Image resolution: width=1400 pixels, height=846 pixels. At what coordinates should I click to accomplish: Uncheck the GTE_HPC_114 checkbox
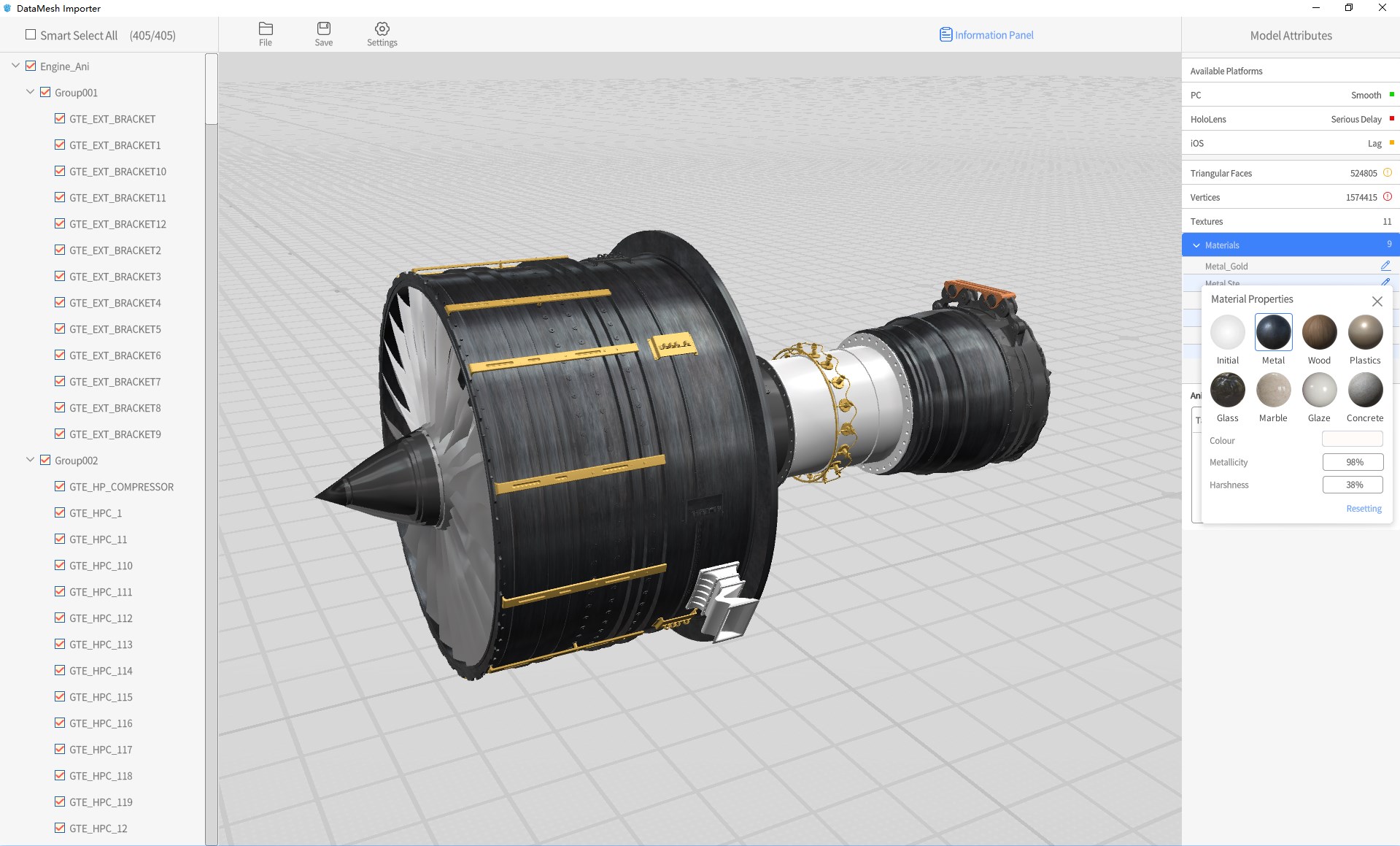tap(60, 670)
